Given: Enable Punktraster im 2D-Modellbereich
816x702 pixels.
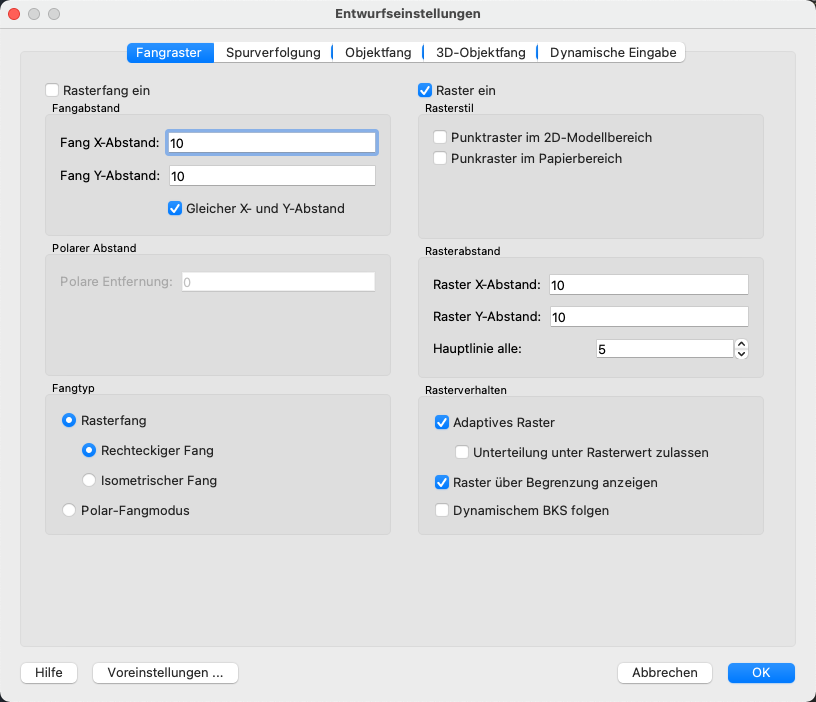Looking at the screenshot, I should tap(440, 137).
